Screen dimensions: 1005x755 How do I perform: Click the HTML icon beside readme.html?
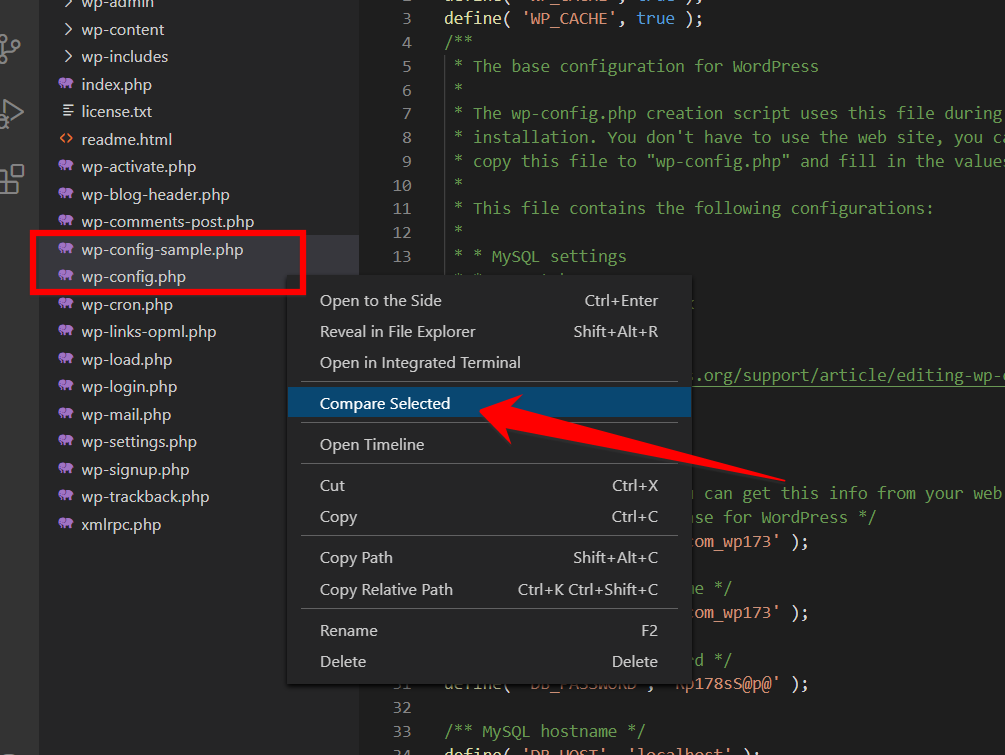pos(65,138)
